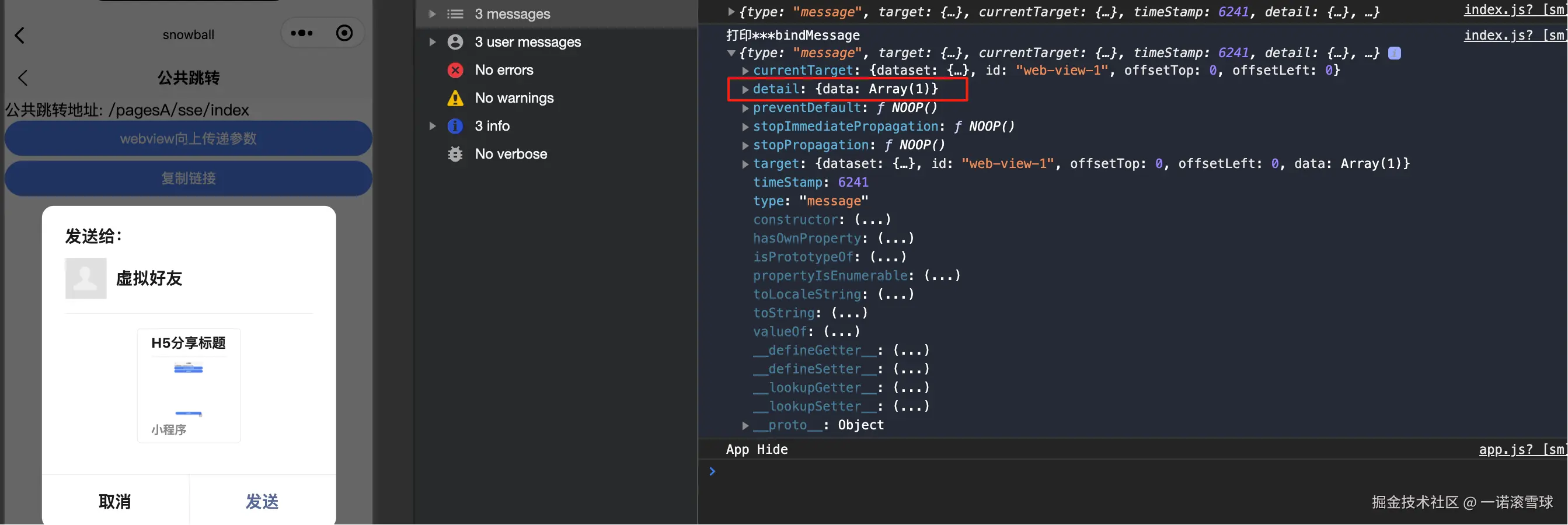The image size is (1568, 525).
Task: Click the No verbose bug icon
Action: click(x=455, y=154)
